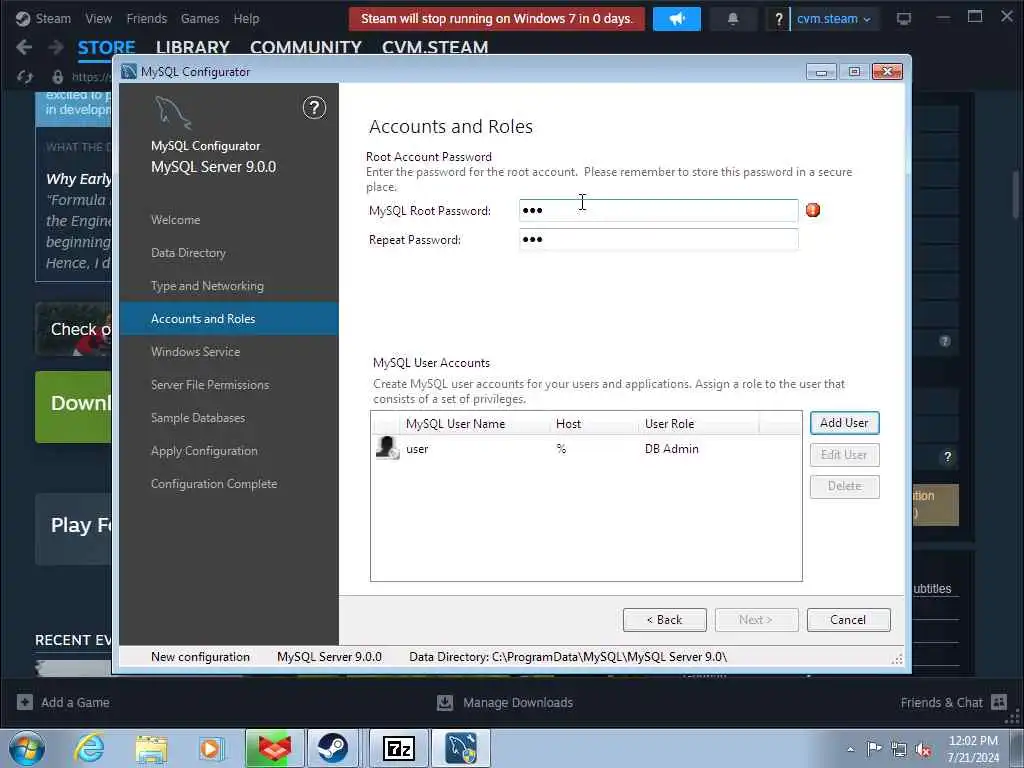Open the Windows Start orb
This screenshot has width=1024, height=768.
click(27, 748)
